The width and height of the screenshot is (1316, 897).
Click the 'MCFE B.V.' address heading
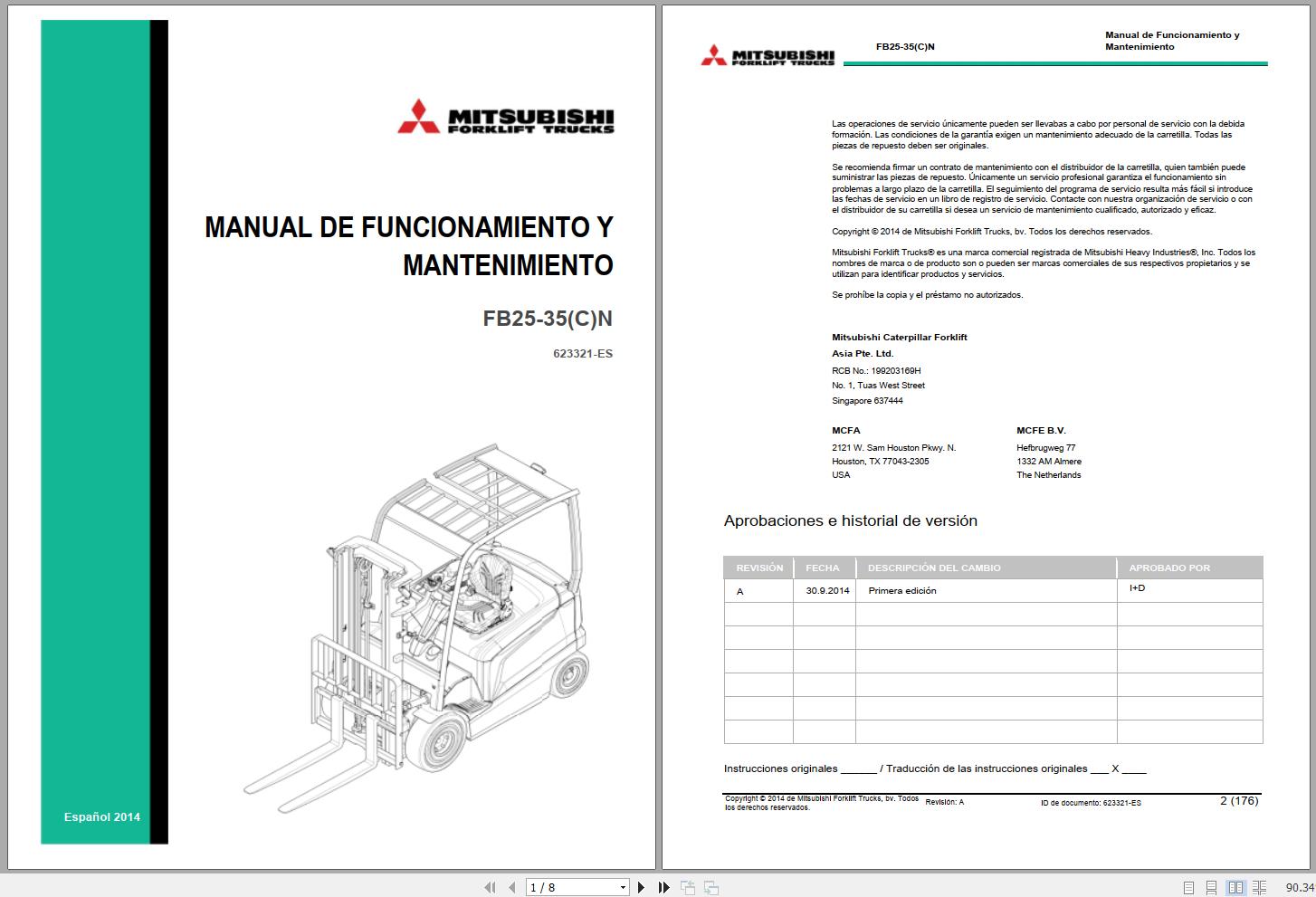point(1041,430)
